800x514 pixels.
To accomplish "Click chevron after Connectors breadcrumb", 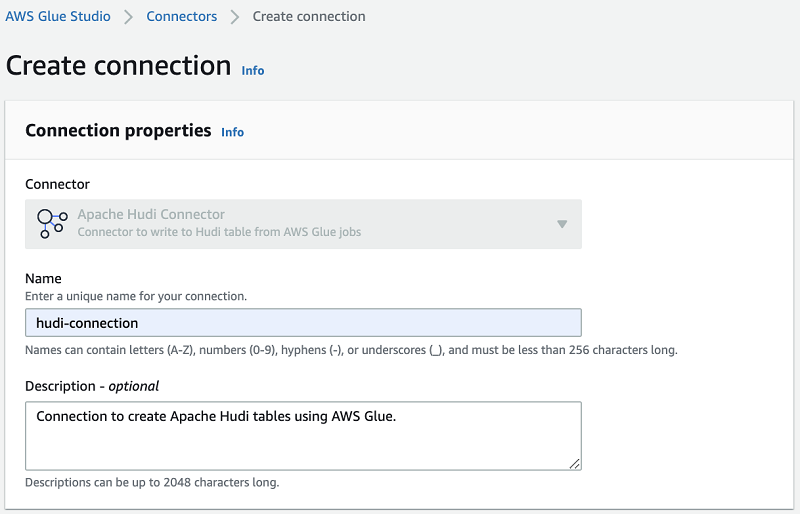I will pos(235,17).
